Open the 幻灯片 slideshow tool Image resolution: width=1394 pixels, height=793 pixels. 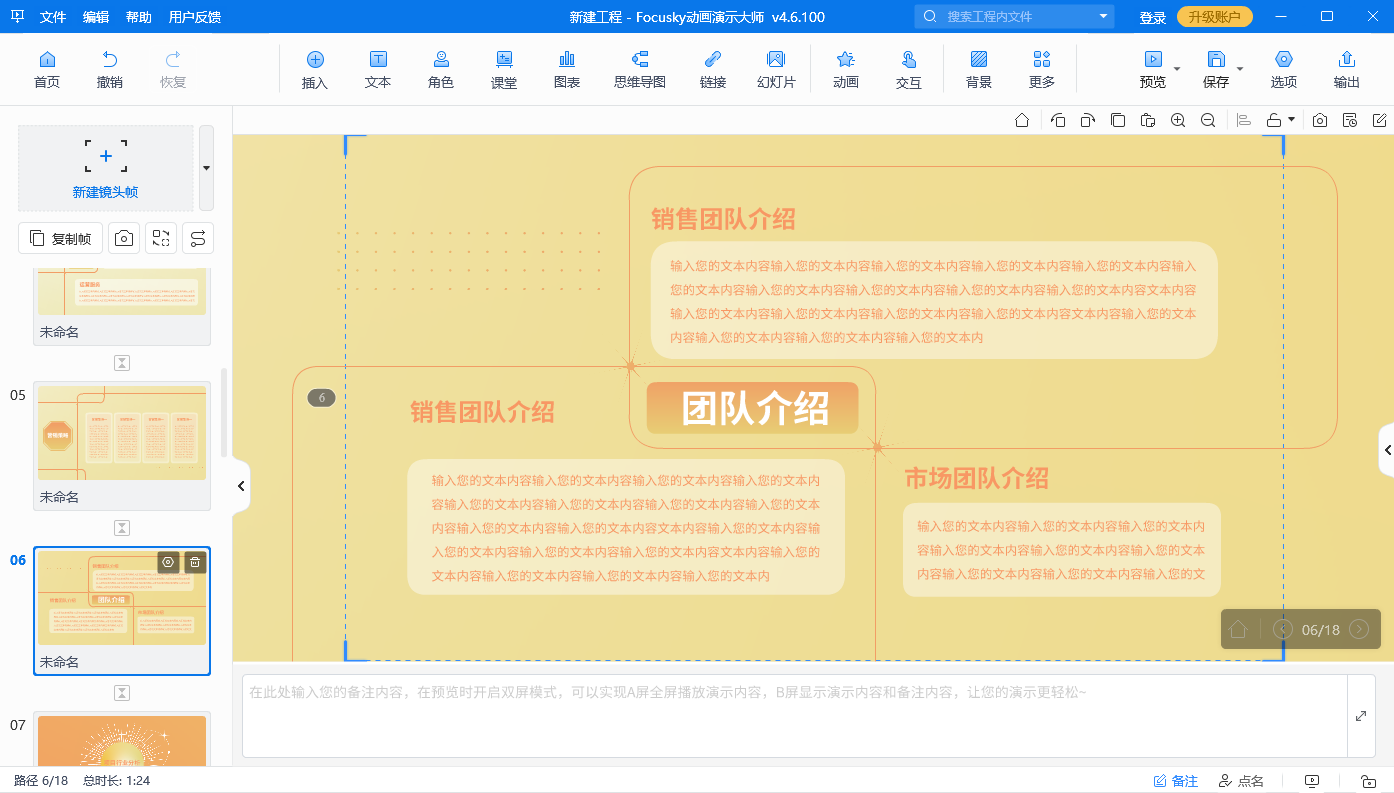(x=776, y=69)
